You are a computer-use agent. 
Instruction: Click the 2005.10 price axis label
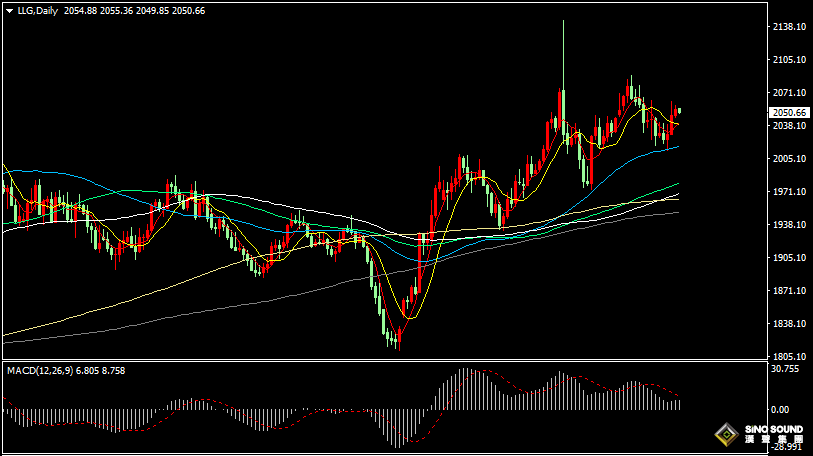(789, 159)
